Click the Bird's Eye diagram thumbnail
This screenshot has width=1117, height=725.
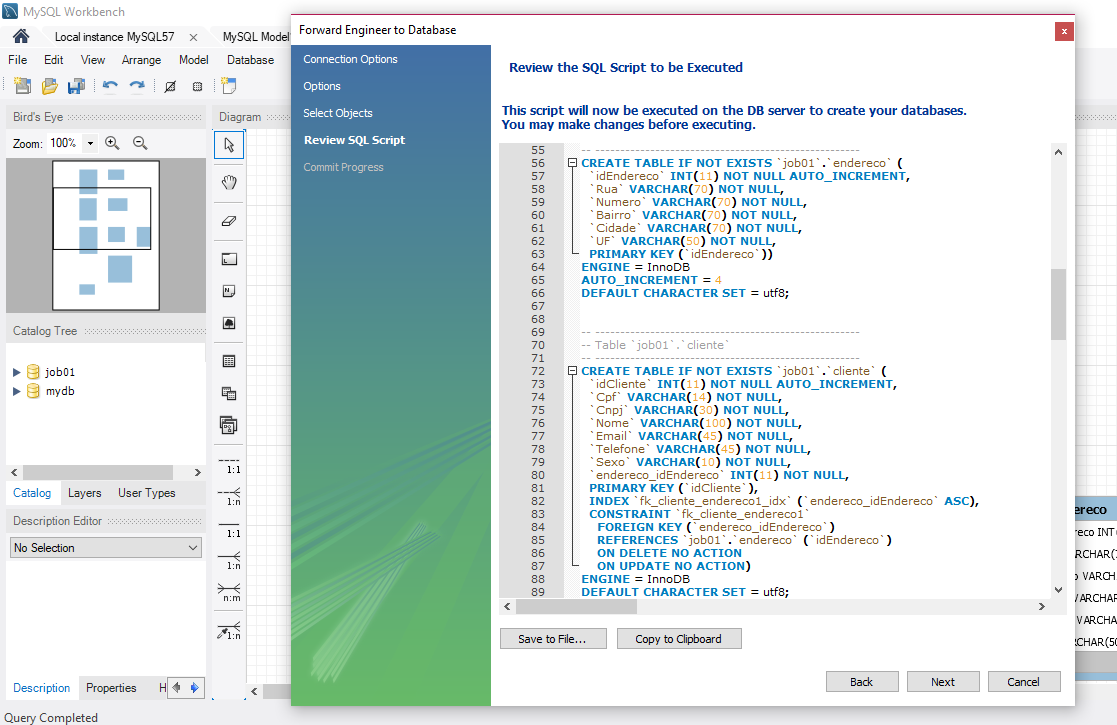click(x=106, y=235)
